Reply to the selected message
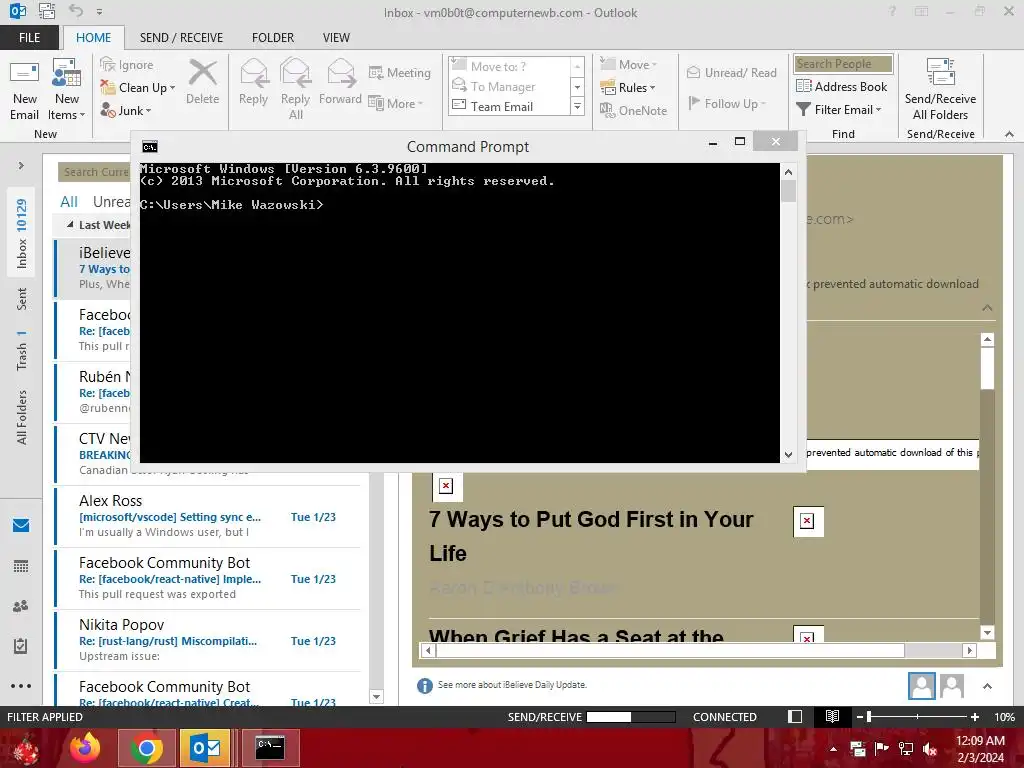 coord(253,83)
